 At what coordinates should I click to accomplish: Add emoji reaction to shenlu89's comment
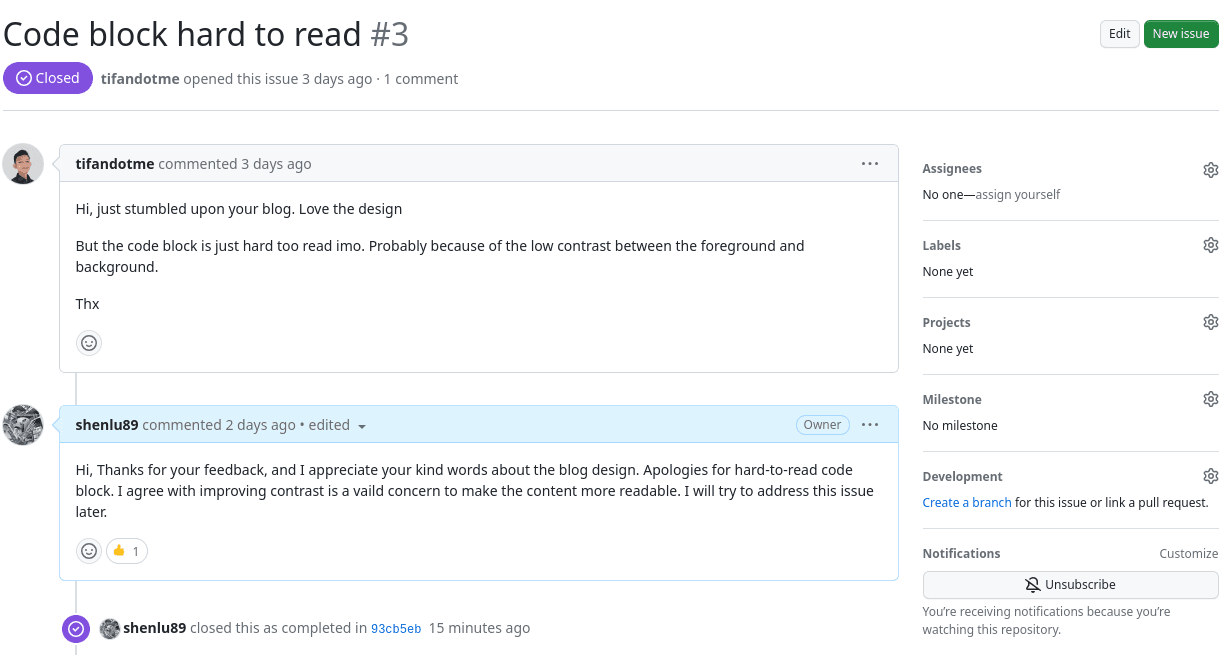pos(89,551)
